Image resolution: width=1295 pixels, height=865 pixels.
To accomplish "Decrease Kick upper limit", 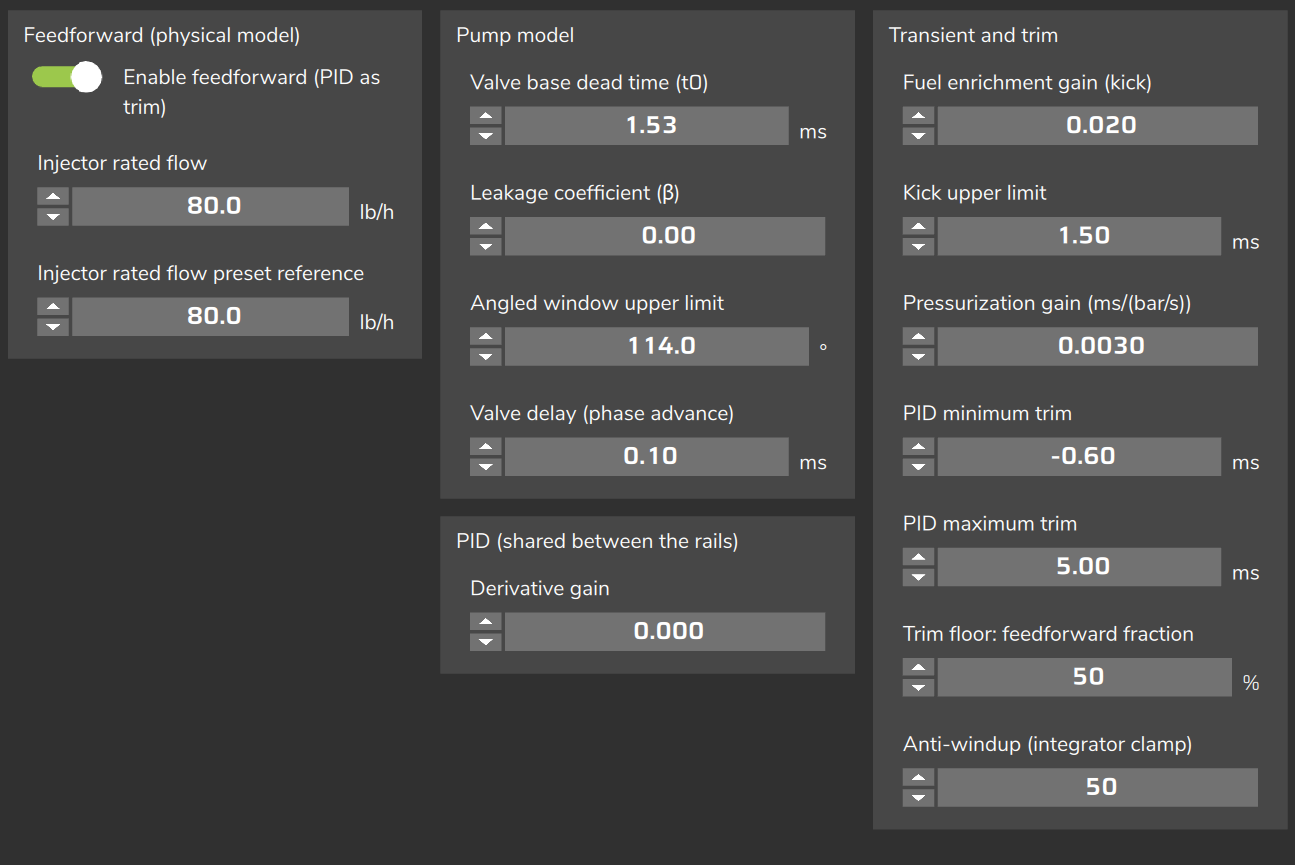I will point(919,245).
